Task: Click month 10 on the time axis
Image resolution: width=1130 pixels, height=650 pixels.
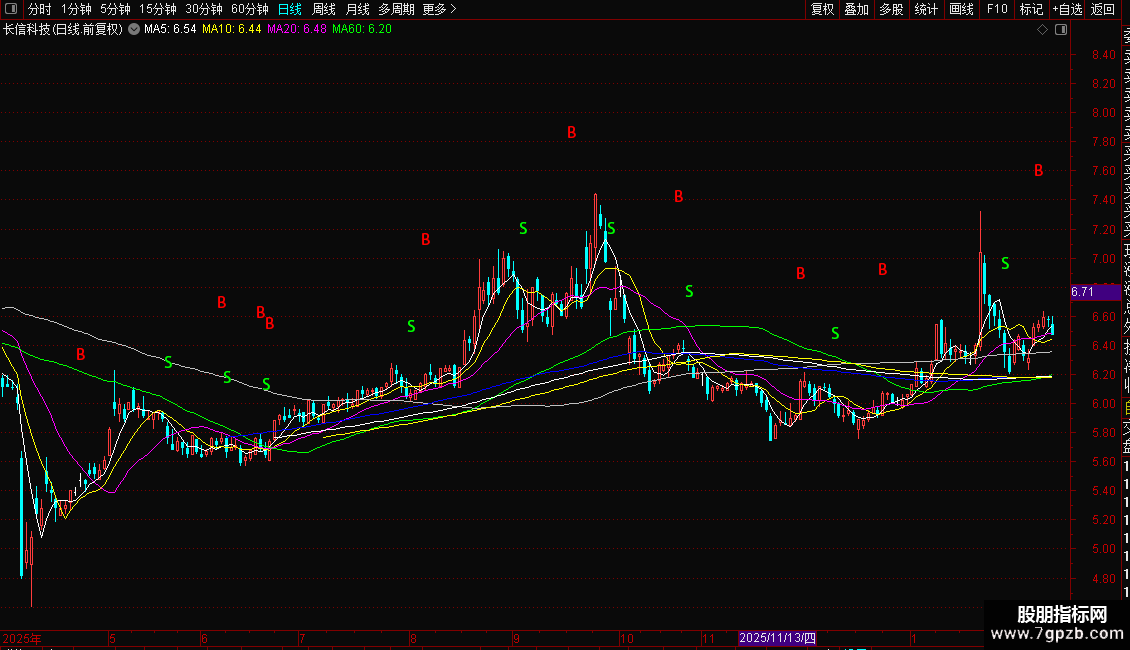Action: point(626,638)
